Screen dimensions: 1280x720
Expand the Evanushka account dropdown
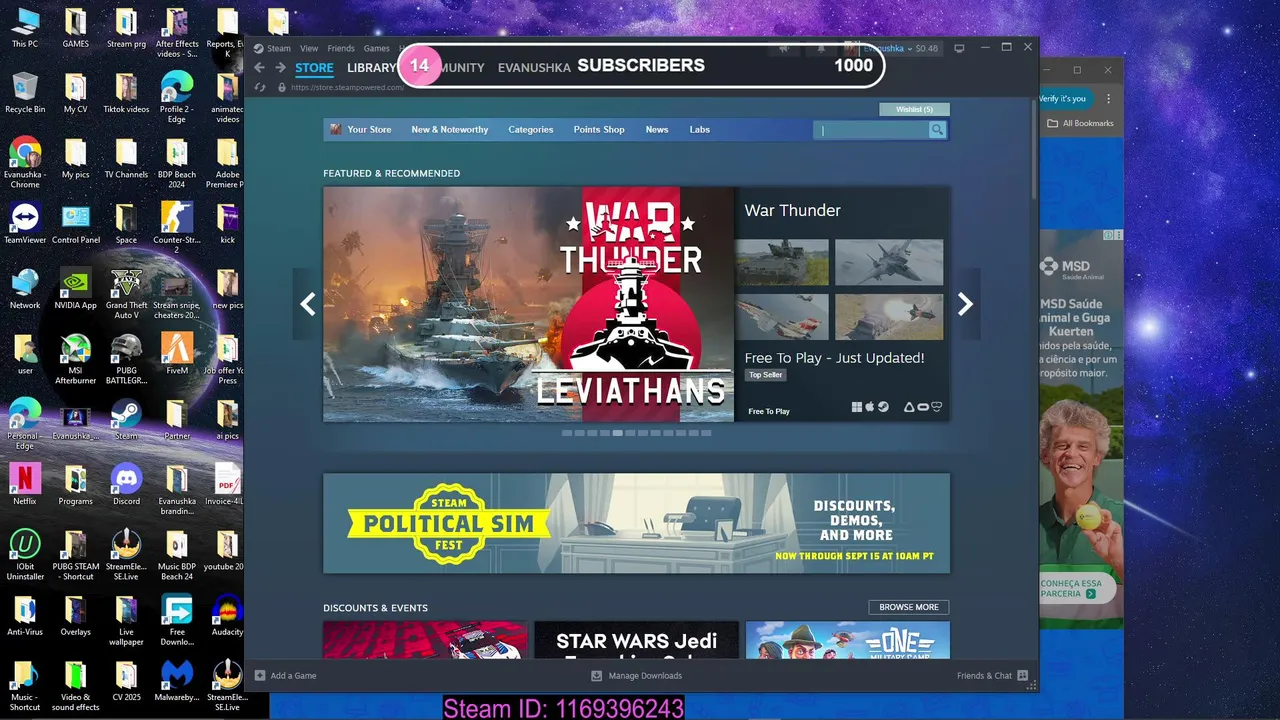(890, 48)
